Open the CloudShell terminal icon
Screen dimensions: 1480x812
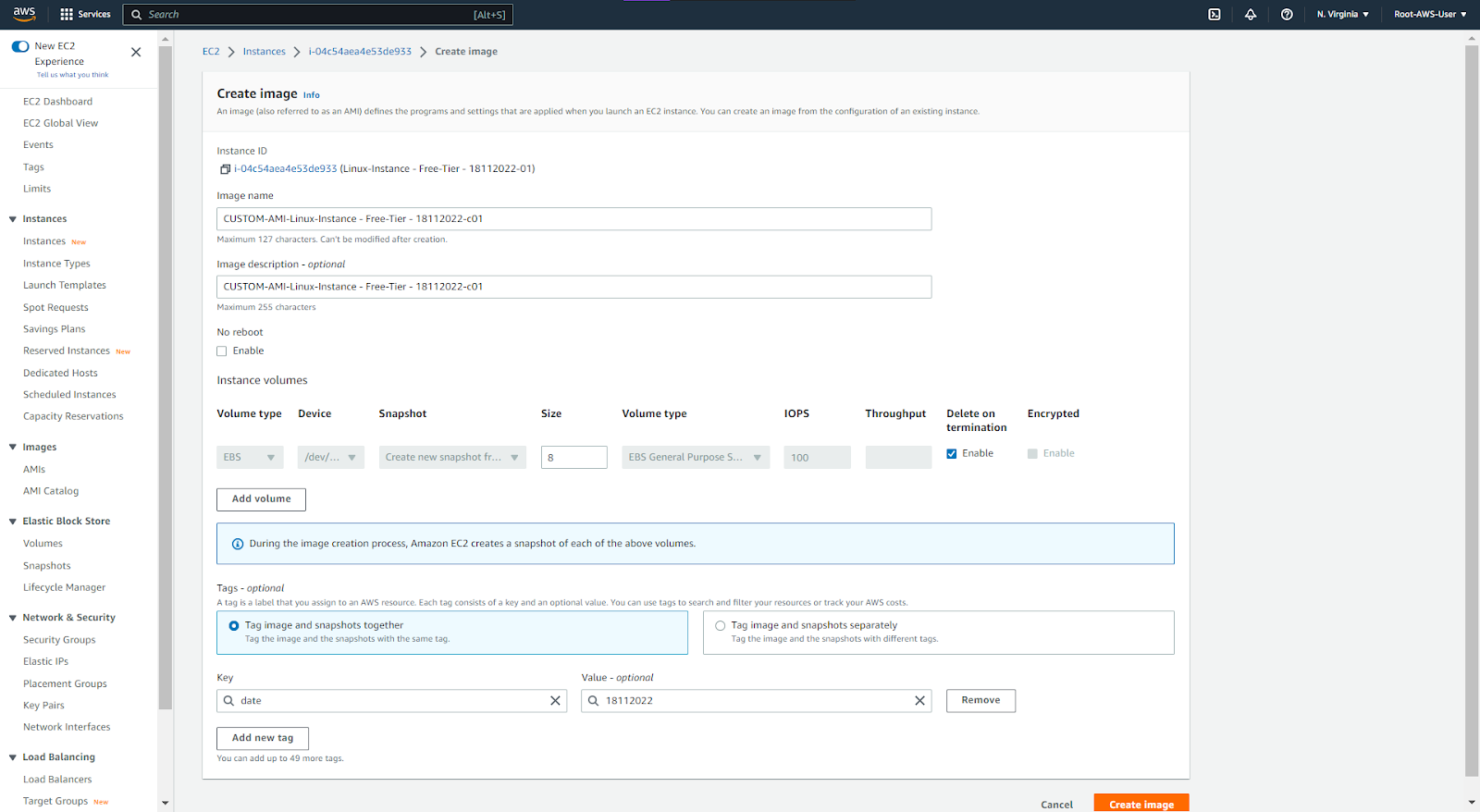(1215, 14)
